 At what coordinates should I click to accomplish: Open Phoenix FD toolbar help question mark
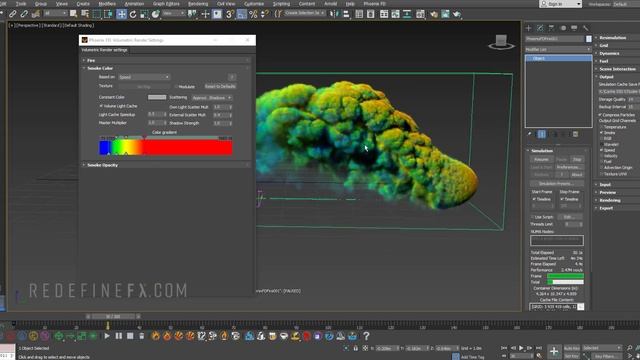pyautogui.click(x=366, y=336)
